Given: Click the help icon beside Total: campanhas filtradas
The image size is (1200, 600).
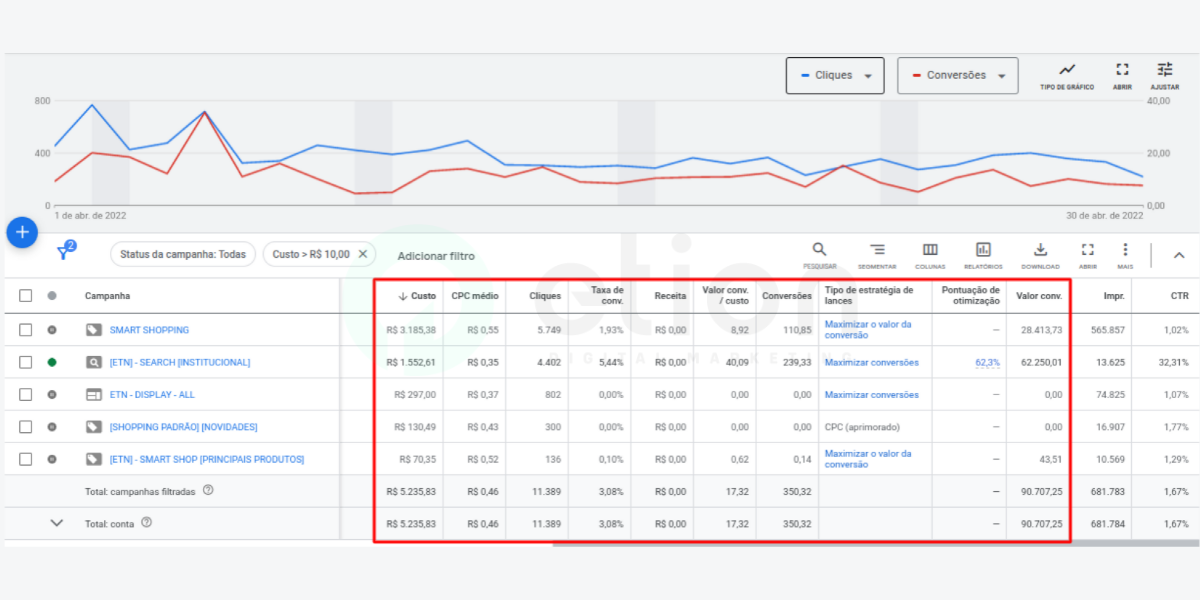Looking at the screenshot, I should click(208, 490).
